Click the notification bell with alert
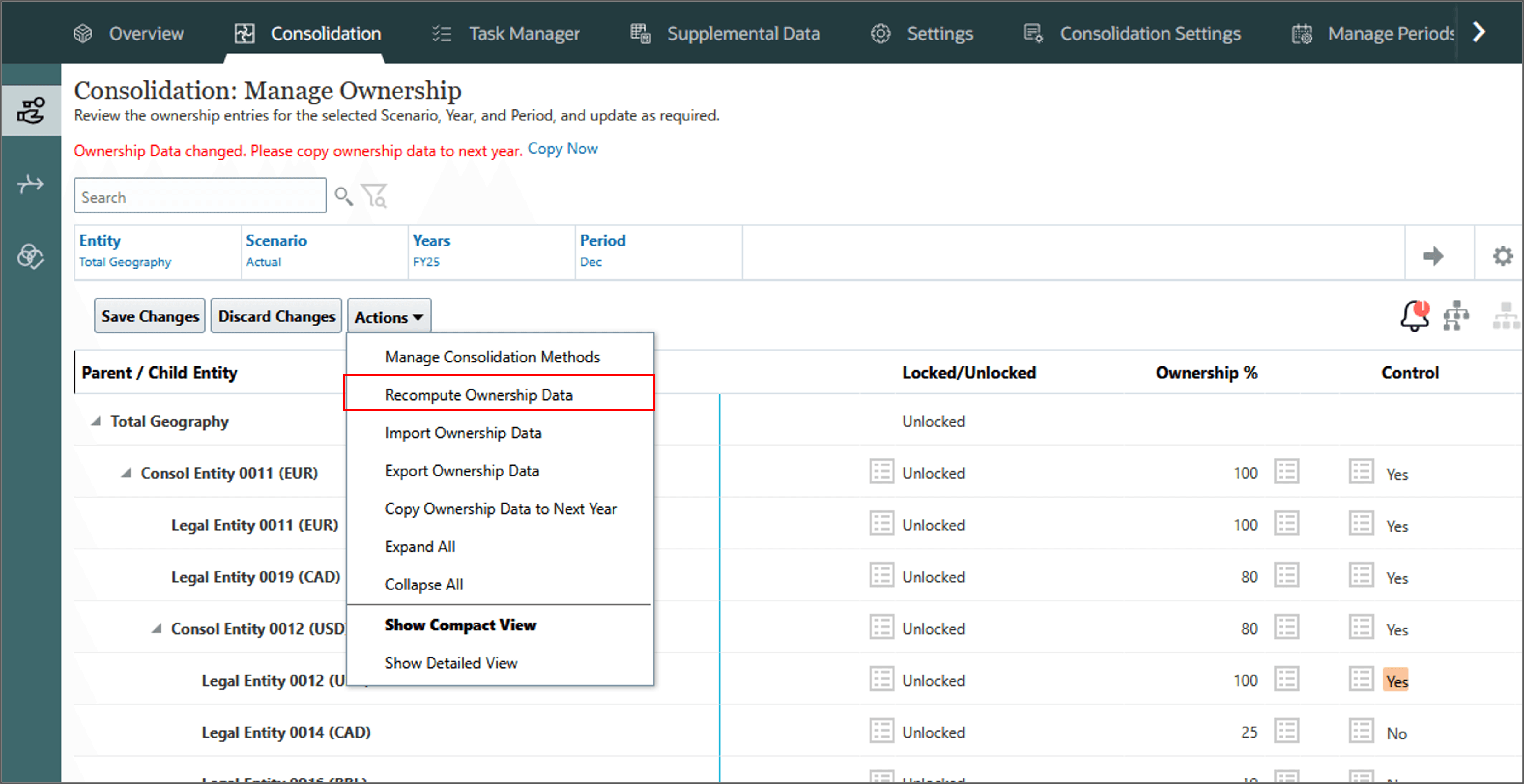This screenshot has width=1524, height=784. [1415, 316]
